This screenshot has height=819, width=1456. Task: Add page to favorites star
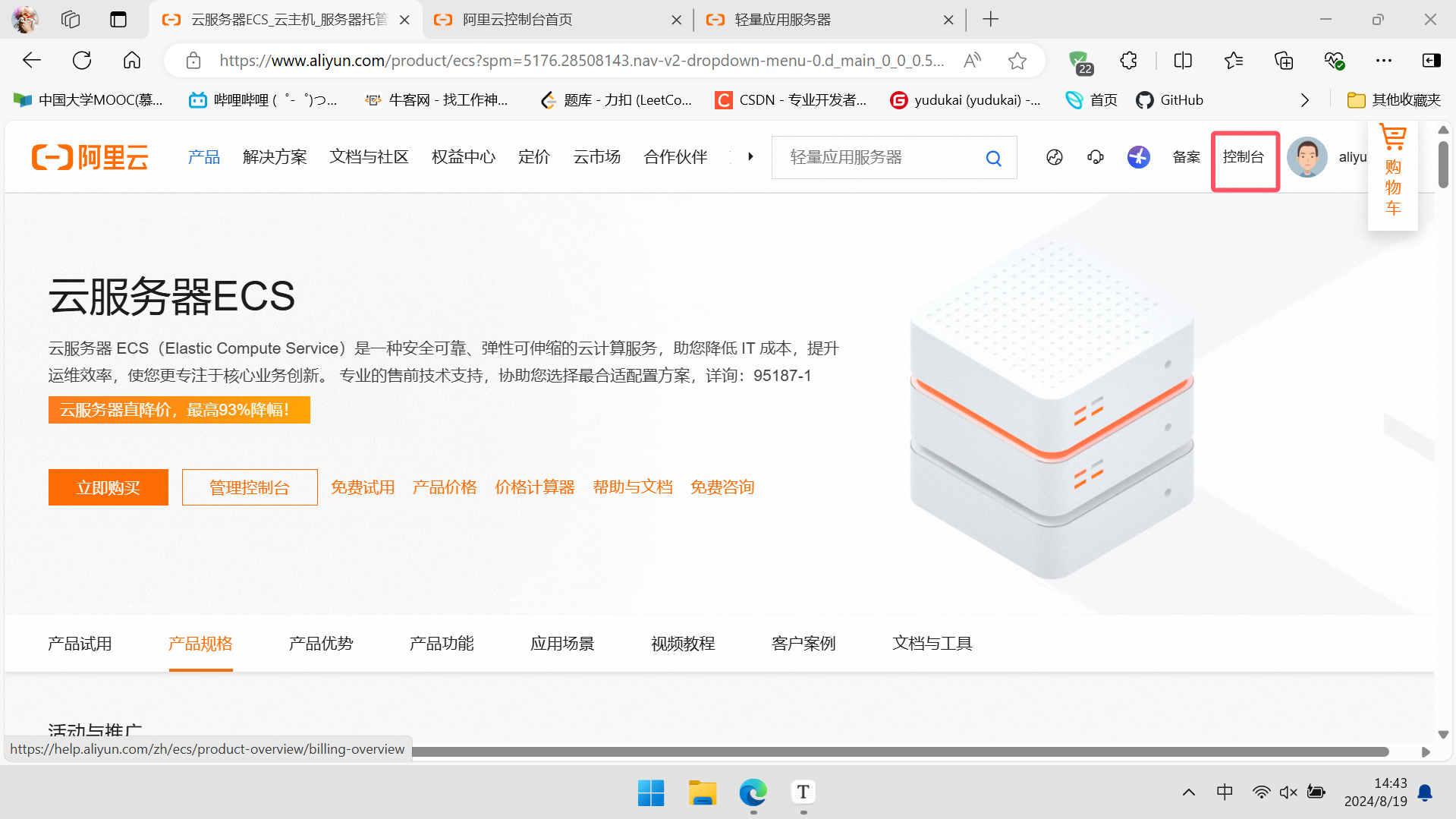pyautogui.click(x=1017, y=61)
